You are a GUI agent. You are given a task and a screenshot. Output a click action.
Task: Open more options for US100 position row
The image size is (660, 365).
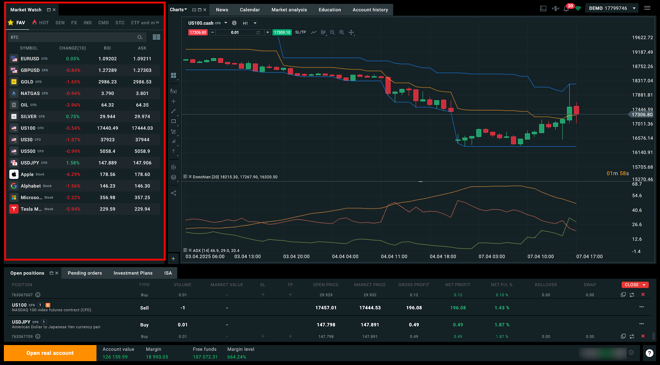(x=641, y=307)
